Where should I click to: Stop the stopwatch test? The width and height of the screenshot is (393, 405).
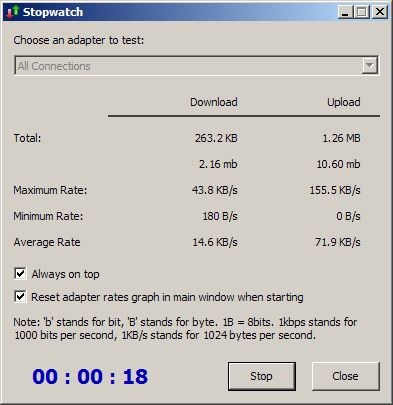tap(262, 376)
